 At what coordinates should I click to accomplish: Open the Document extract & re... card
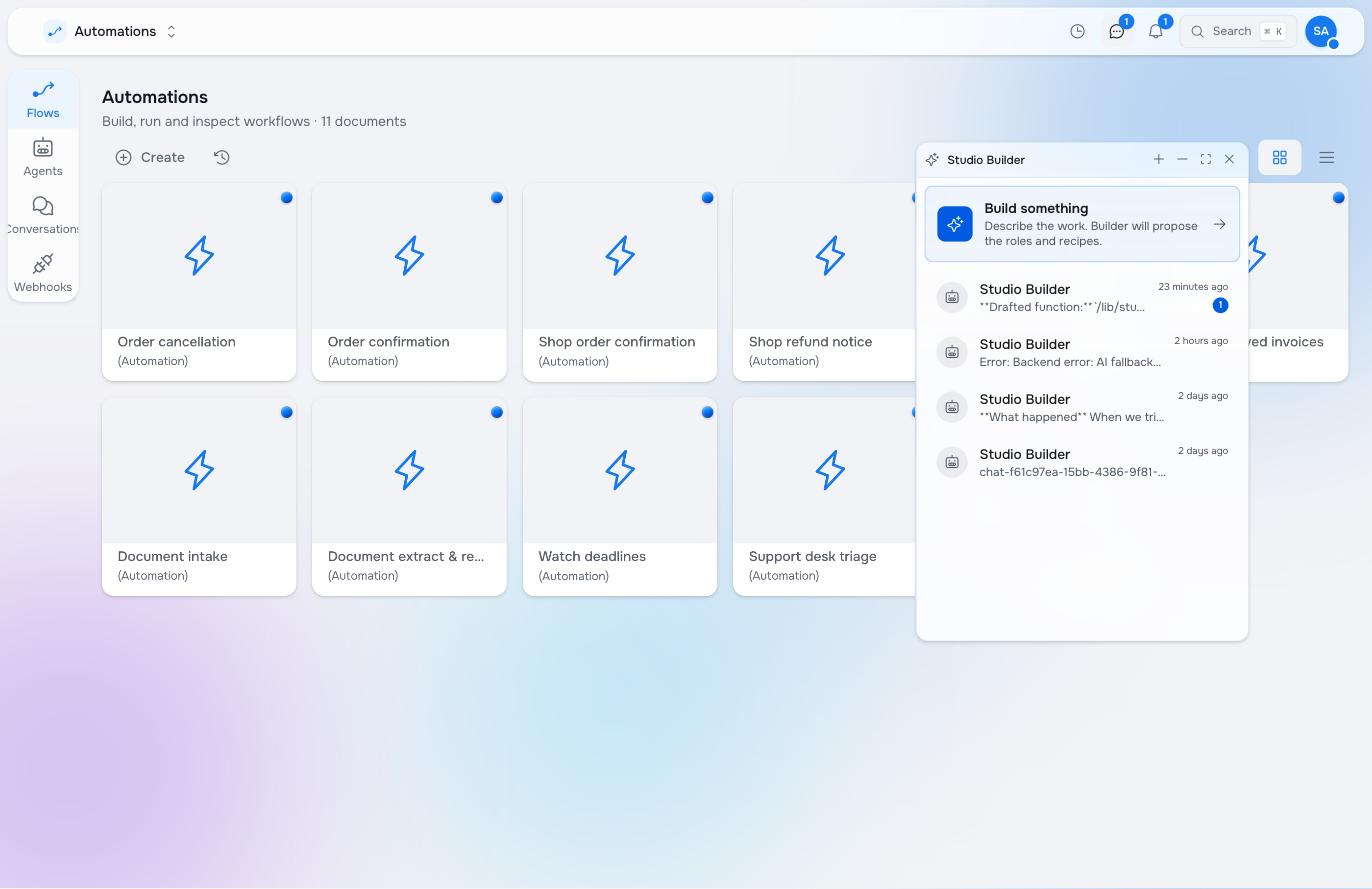coord(409,497)
